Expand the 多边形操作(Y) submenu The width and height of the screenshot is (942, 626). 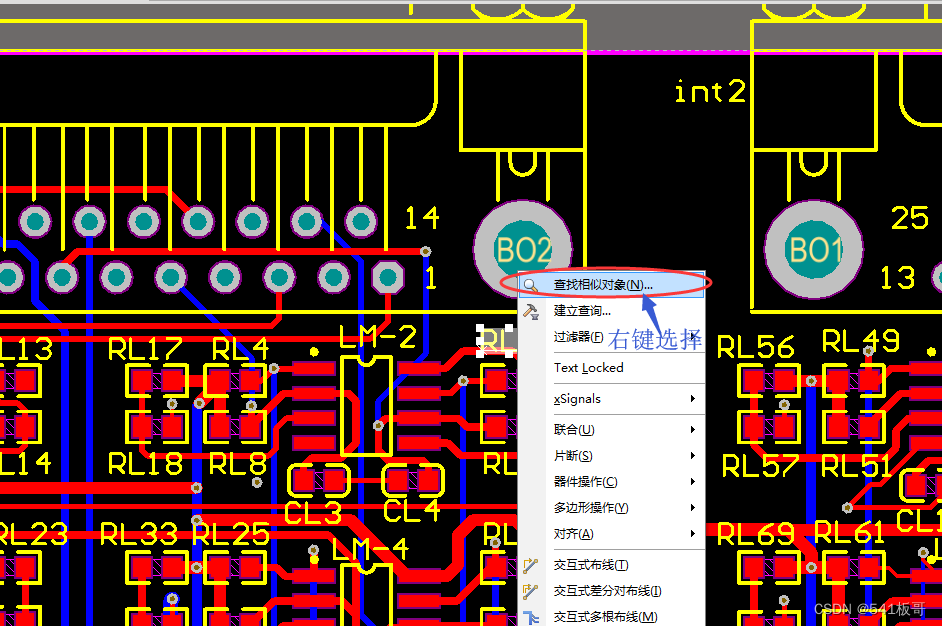click(x=590, y=507)
